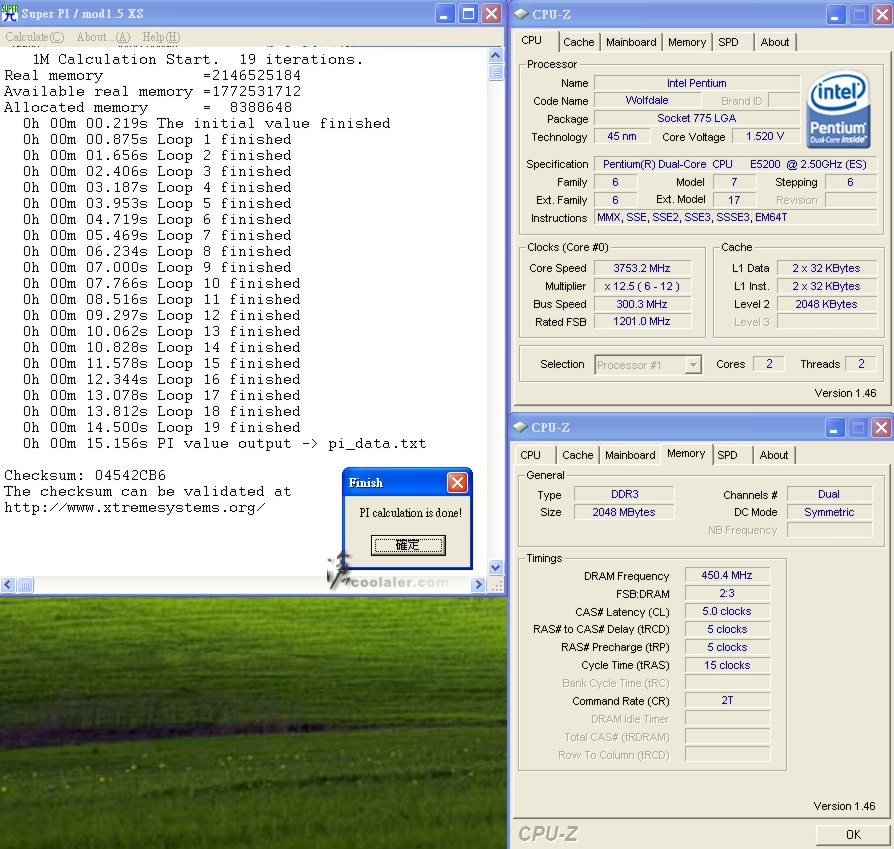The height and width of the screenshot is (849, 894).
Task: Close the lower CPU-Z window
Action: pyautogui.click(x=881, y=428)
